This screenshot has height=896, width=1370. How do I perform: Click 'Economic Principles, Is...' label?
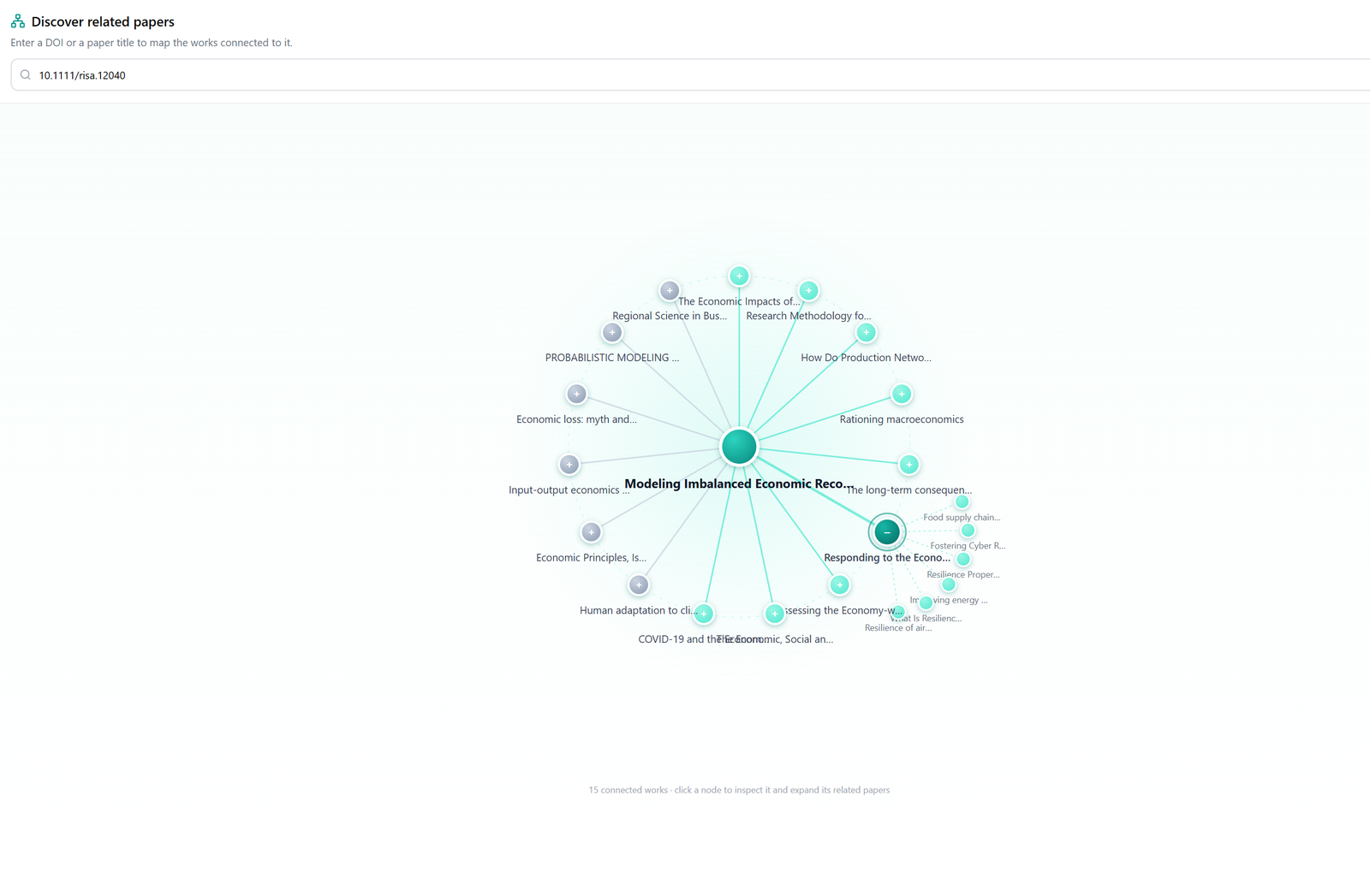pyautogui.click(x=591, y=558)
